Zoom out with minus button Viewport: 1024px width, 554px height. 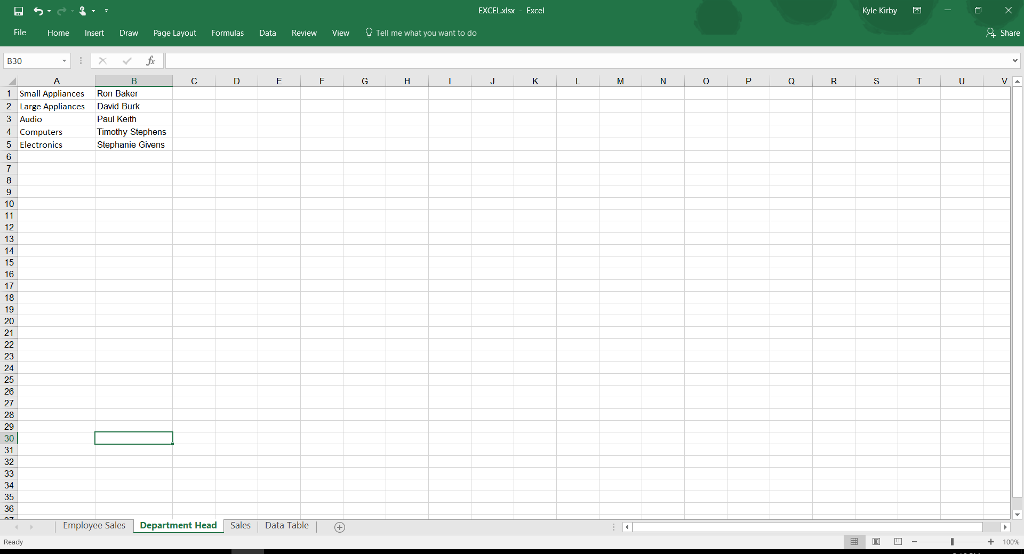[x=914, y=542]
